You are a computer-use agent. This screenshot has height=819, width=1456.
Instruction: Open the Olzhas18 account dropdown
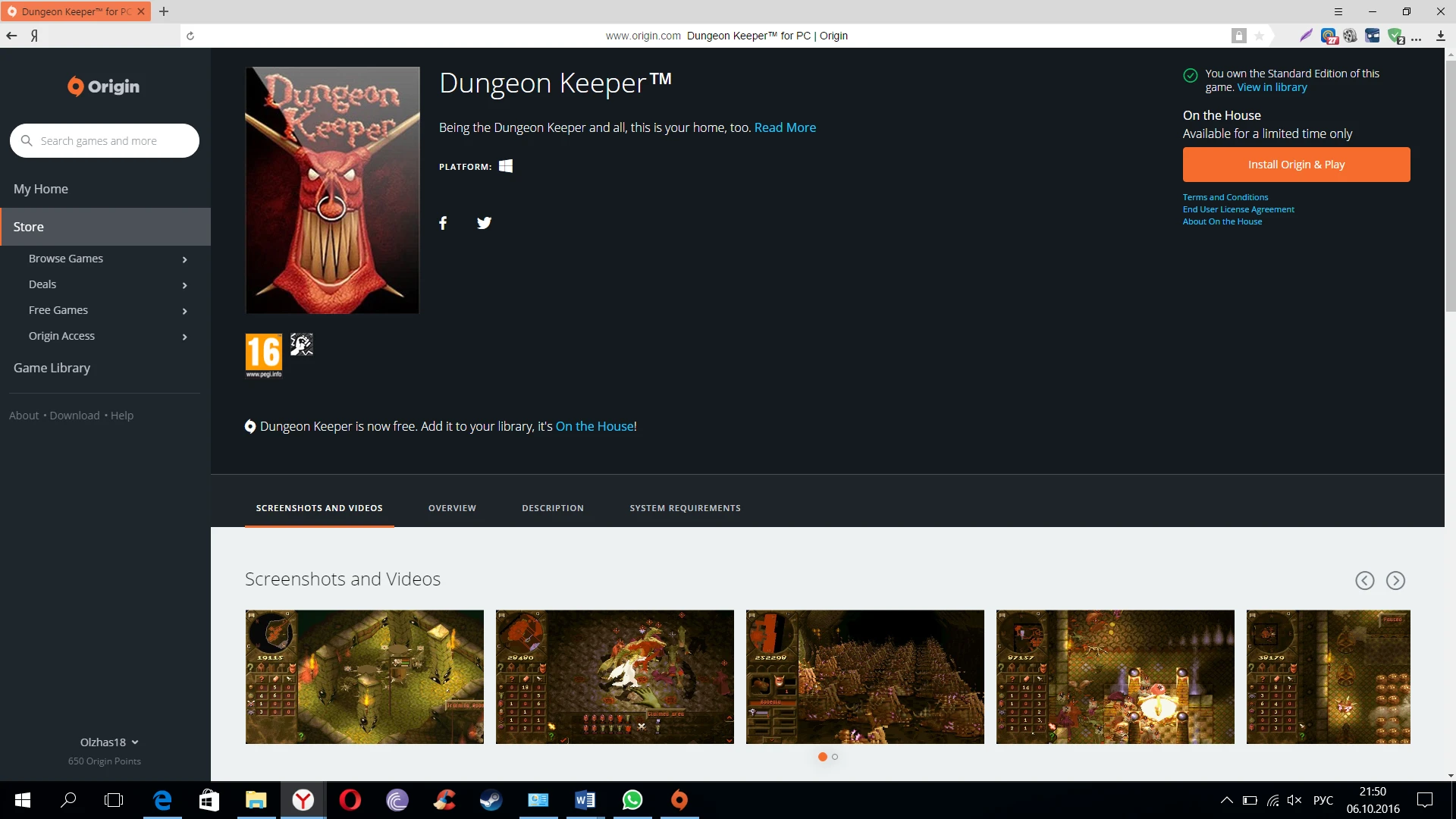[x=108, y=742]
